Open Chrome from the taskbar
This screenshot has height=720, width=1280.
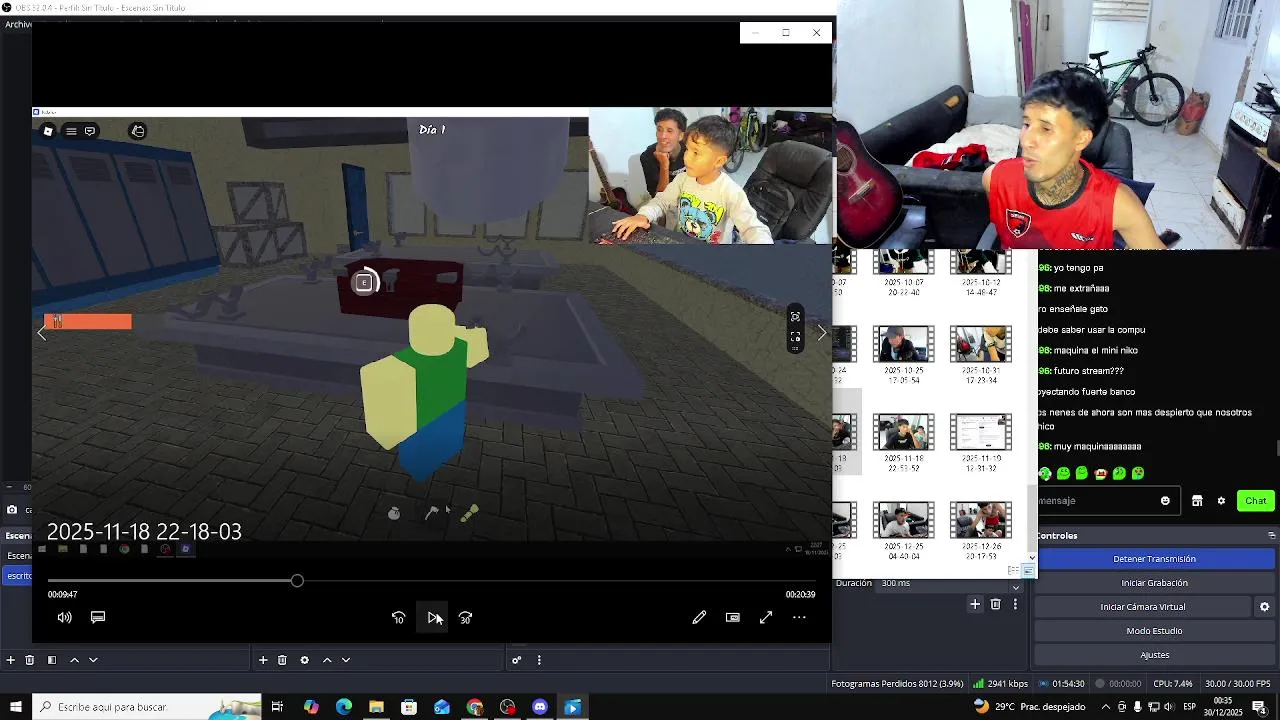474,707
